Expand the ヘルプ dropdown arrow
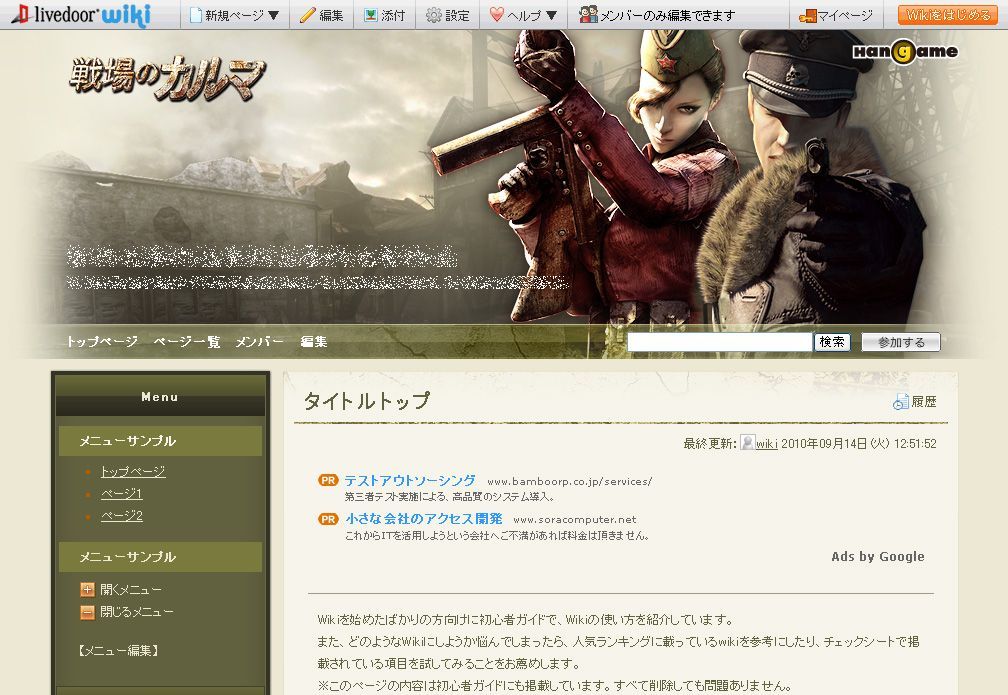The width and height of the screenshot is (1008, 695). pos(551,15)
